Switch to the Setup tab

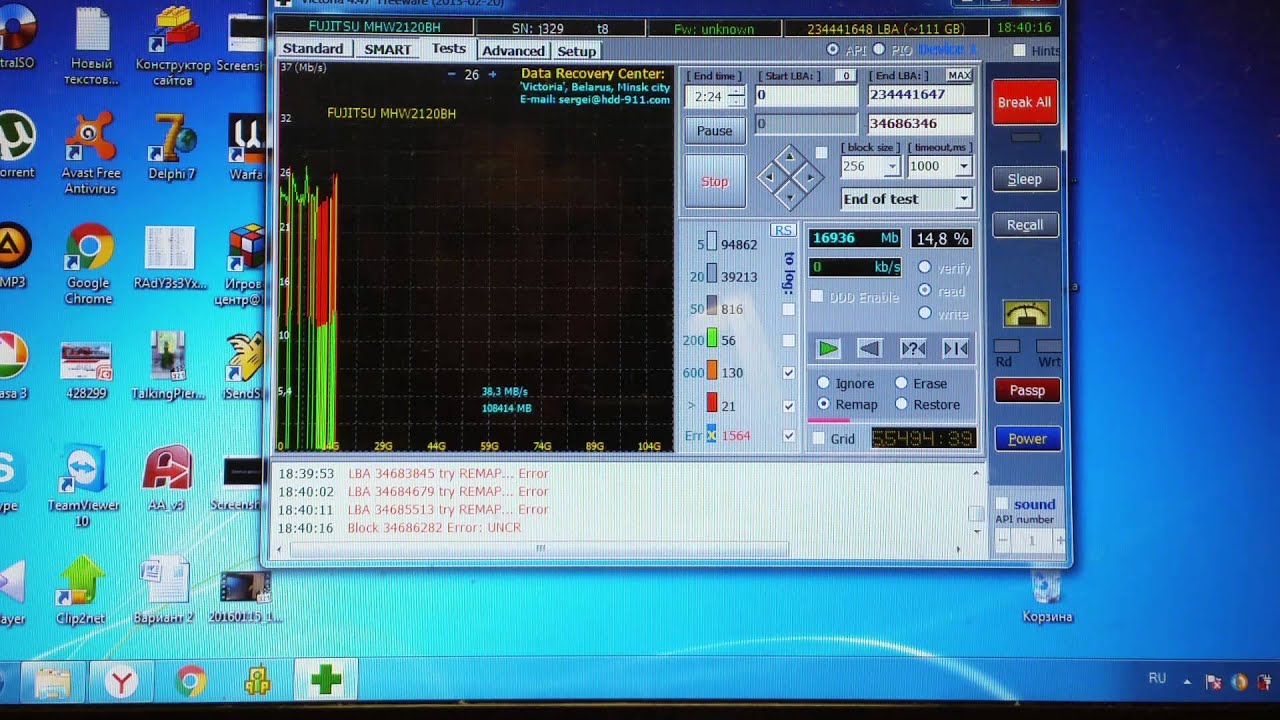[576, 51]
